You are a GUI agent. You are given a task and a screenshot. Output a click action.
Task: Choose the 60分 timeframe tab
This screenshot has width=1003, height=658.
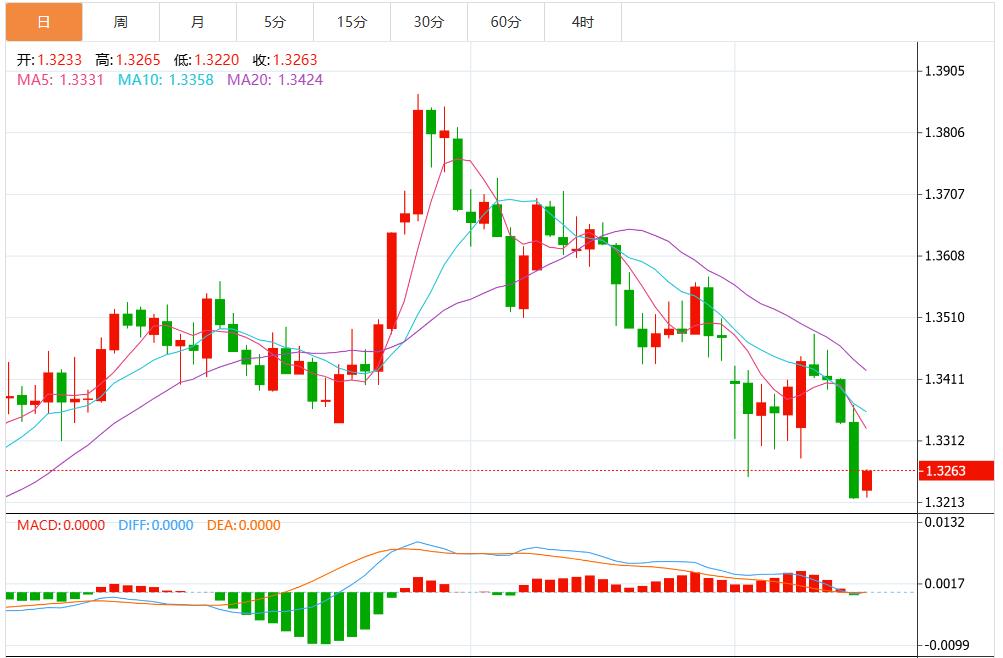[505, 22]
